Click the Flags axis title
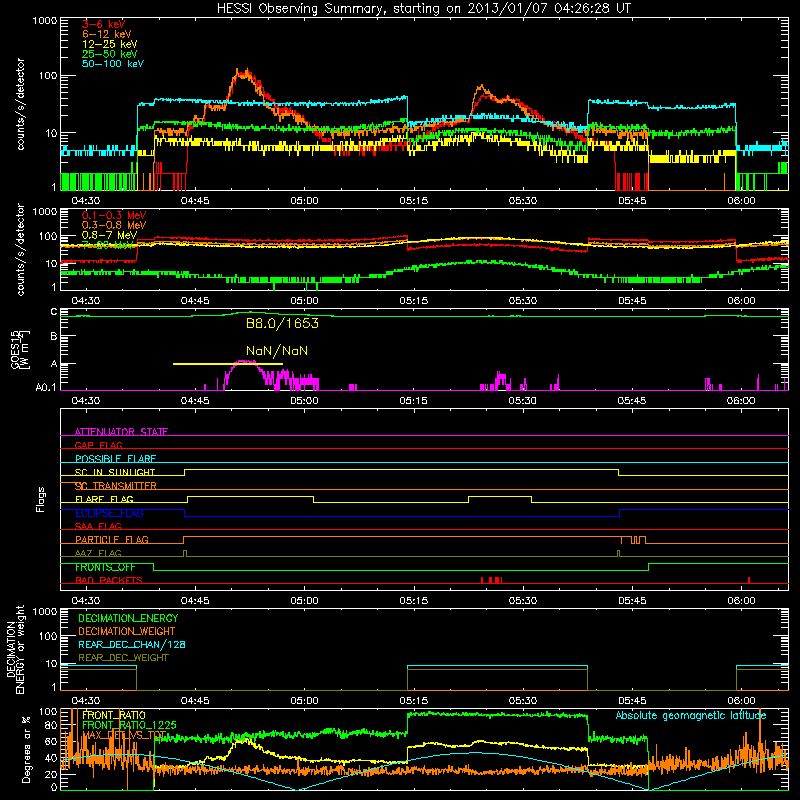This screenshot has width=800, height=800. 41,499
